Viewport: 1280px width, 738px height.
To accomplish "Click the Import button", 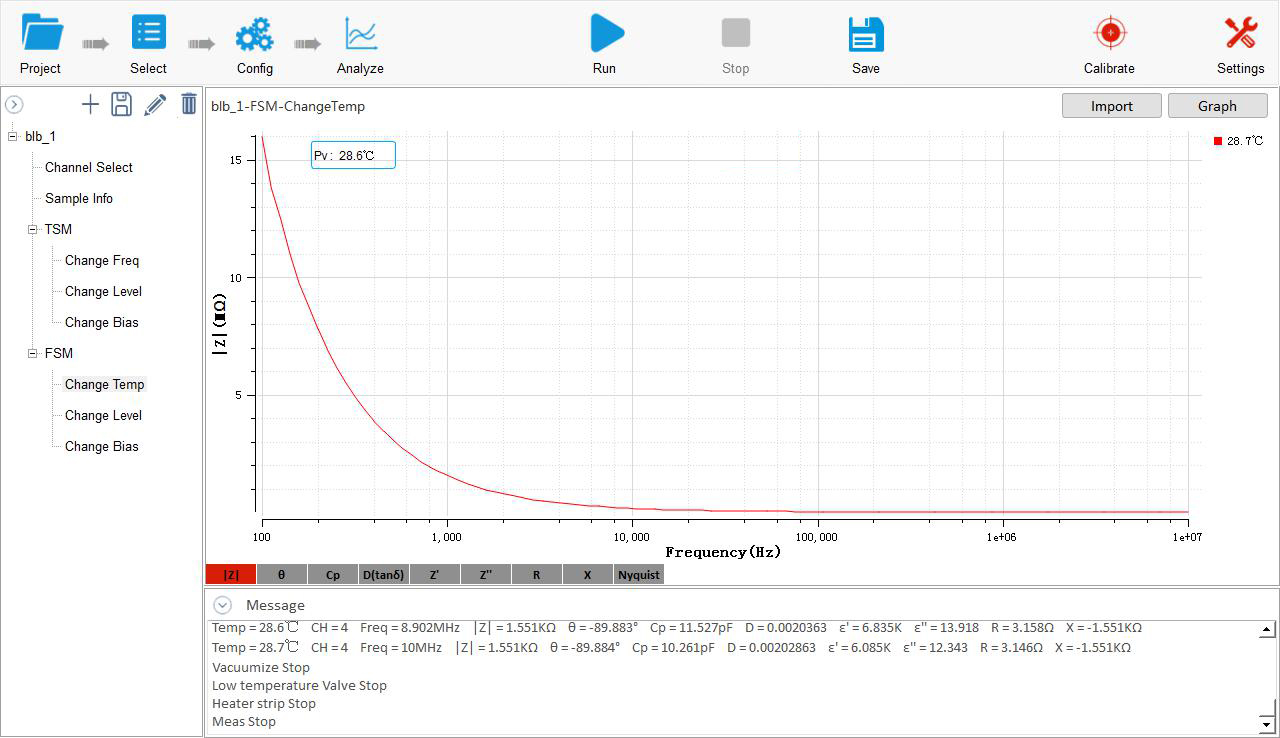I will [1112, 106].
